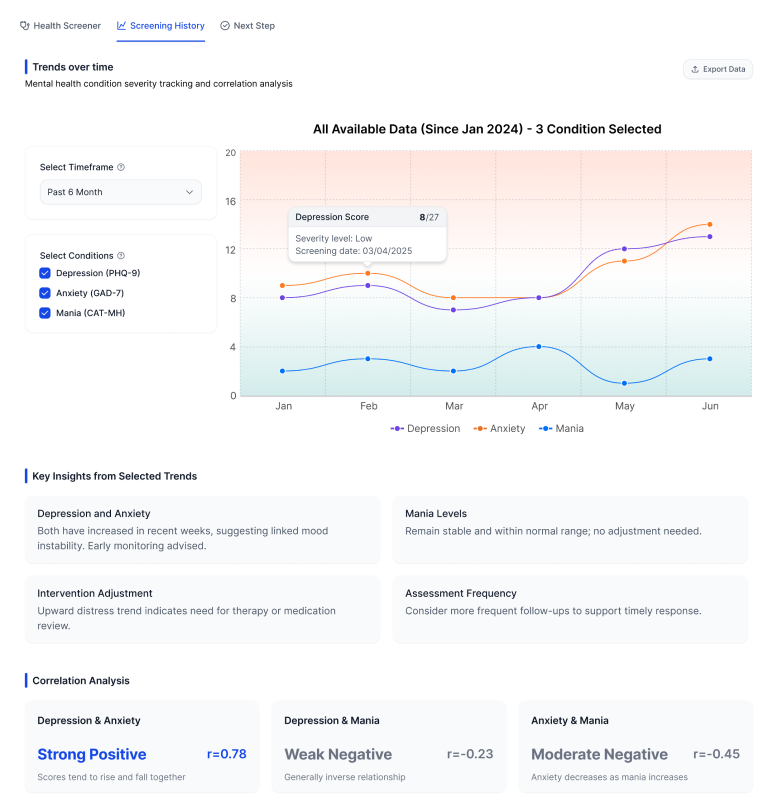
Task: Click the chart icon beside Screening History
Action: [x=121, y=25]
